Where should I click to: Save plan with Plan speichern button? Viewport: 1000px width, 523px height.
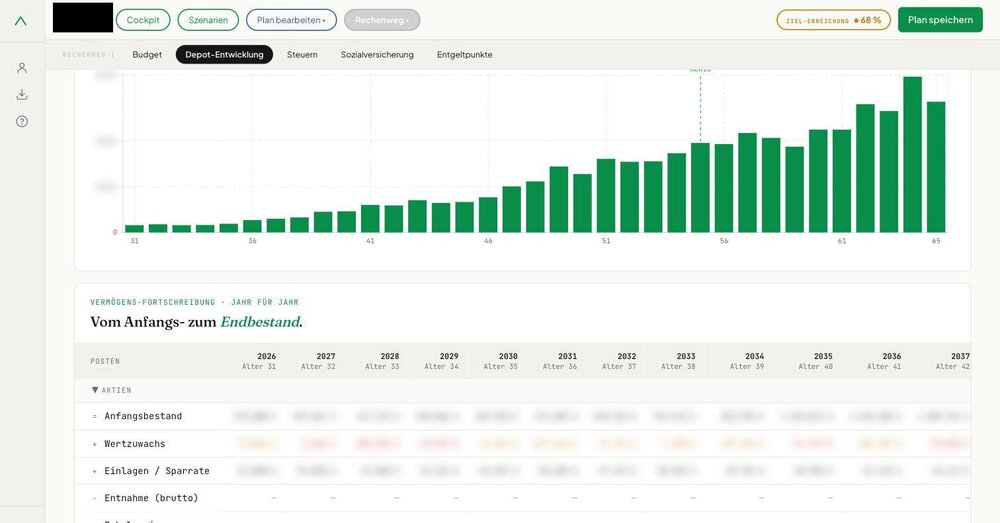point(940,20)
